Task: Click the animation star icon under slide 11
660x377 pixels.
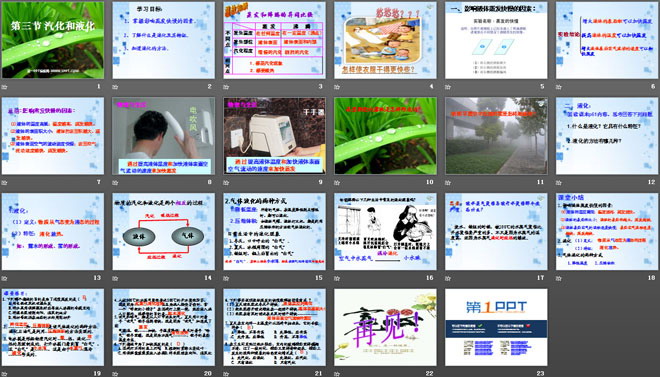Action: [x=448, y=183]
